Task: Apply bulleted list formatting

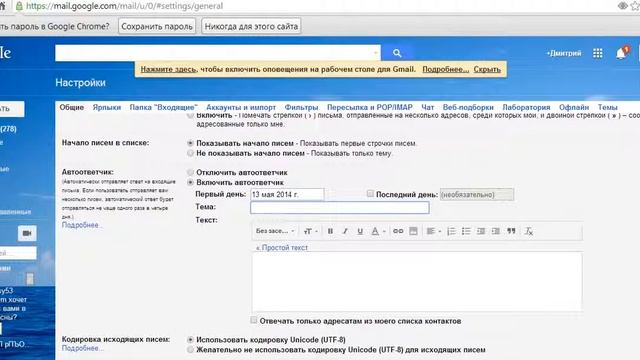Action: click(x=466, y=231)
